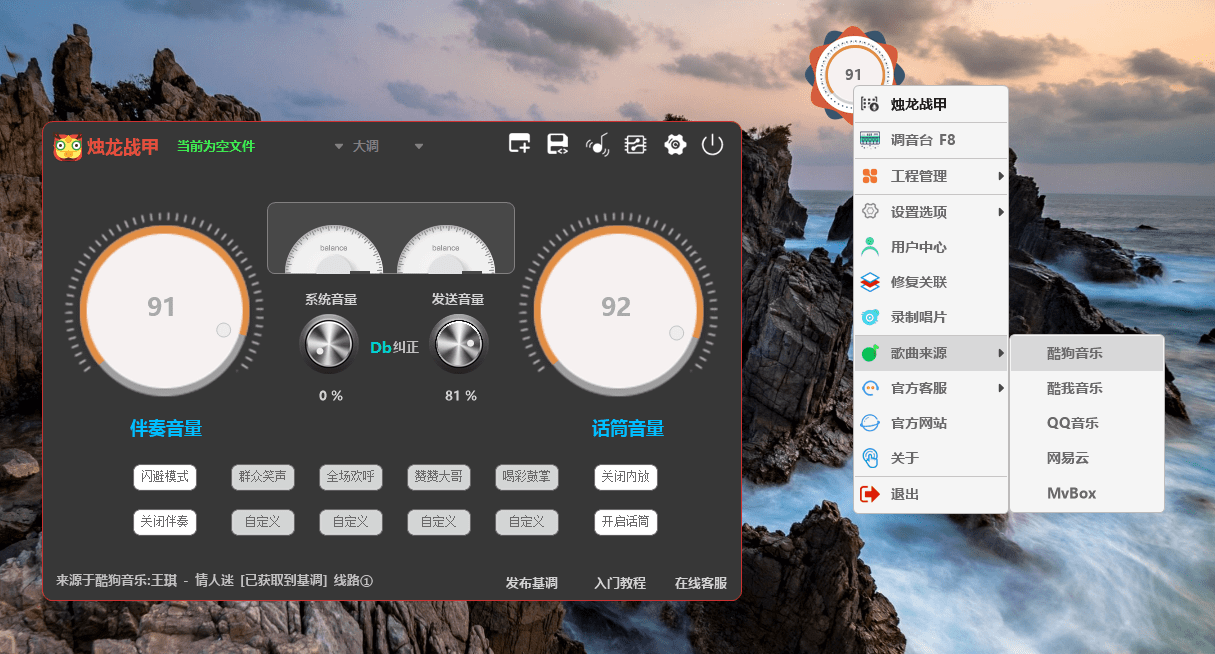Click the 当前为空文件 status text
The height and width of the screenshot is (654, 1215).
point(216,146)
